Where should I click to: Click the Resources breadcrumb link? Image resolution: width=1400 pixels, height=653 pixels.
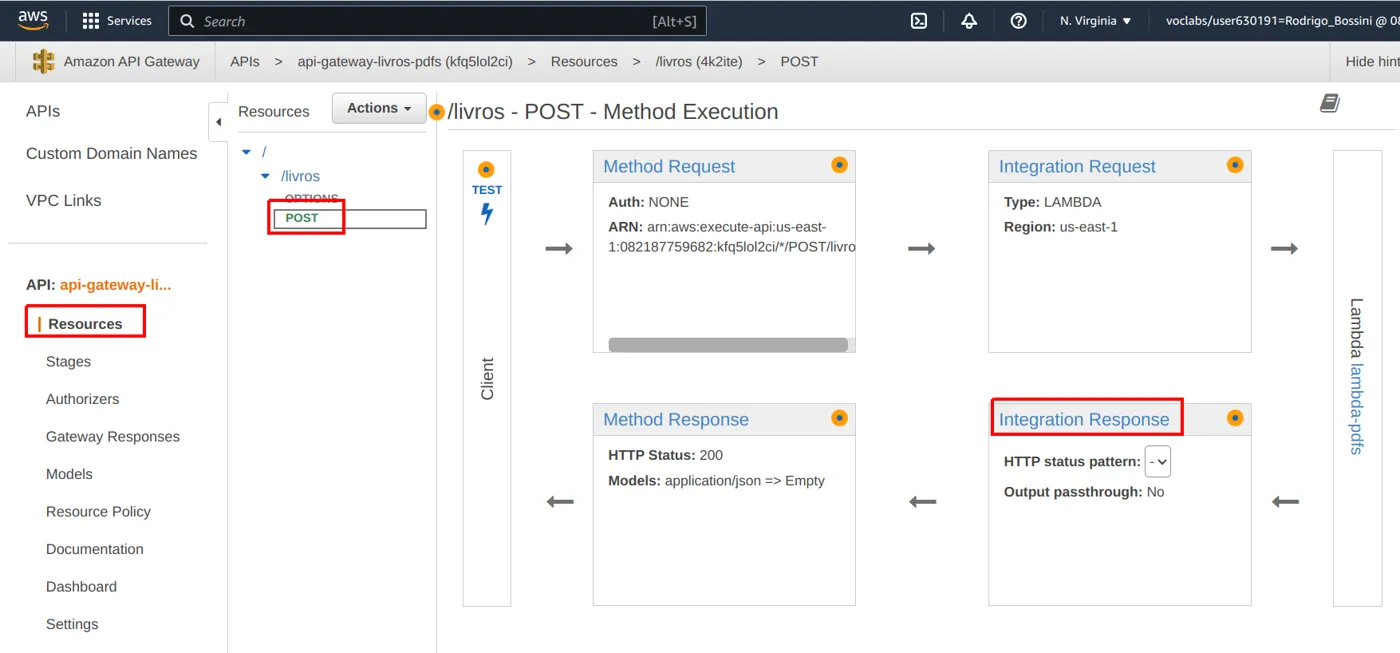tap(584, 62)
